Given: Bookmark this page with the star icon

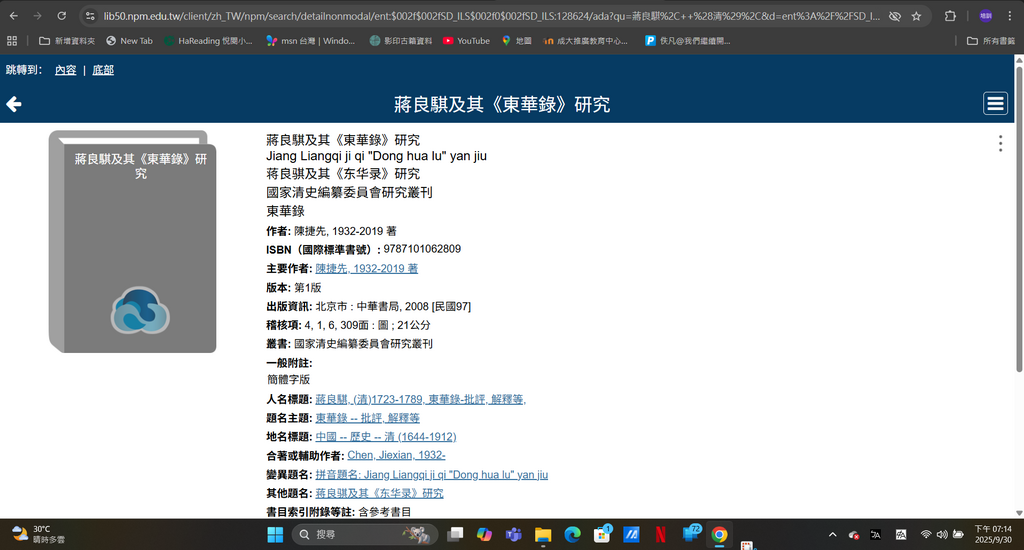Looking at the screenshot, I should click(x=916, y=16).
